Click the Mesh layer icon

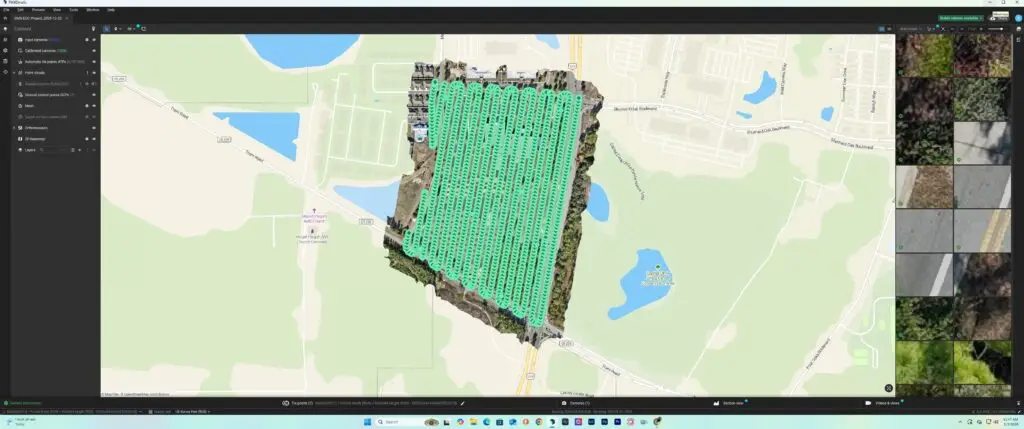point(21,105)
